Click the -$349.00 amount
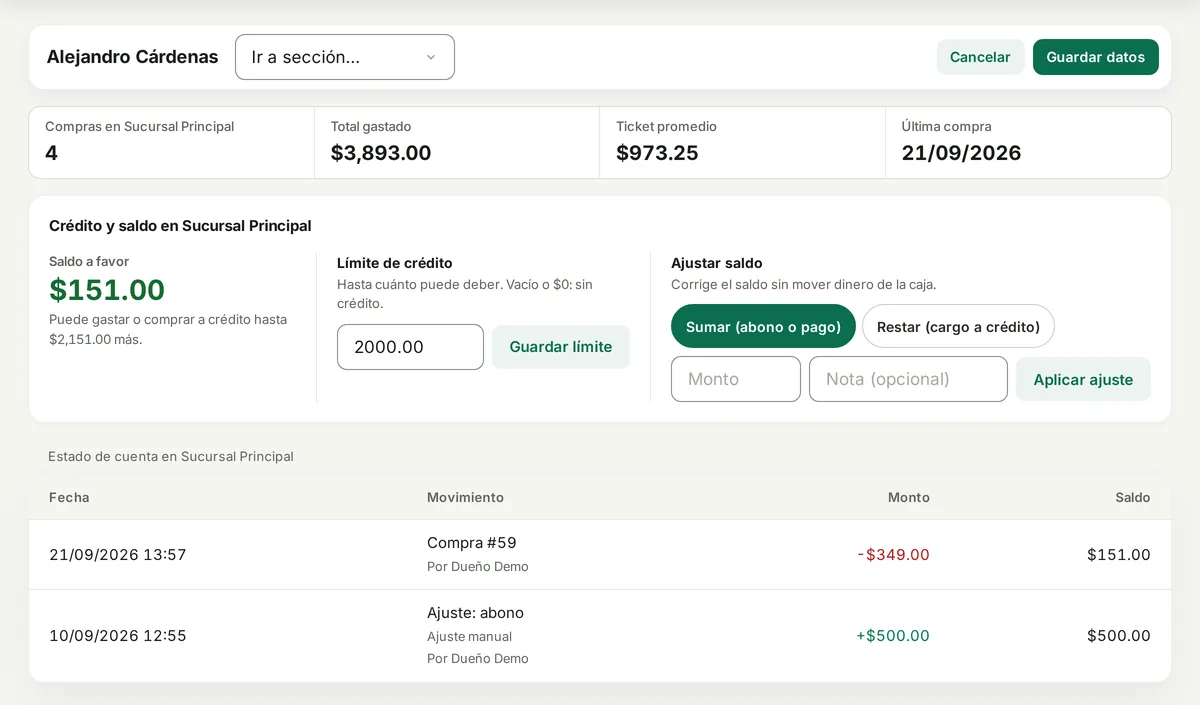The image size is (1200, 705). click(x=893, y=555)
